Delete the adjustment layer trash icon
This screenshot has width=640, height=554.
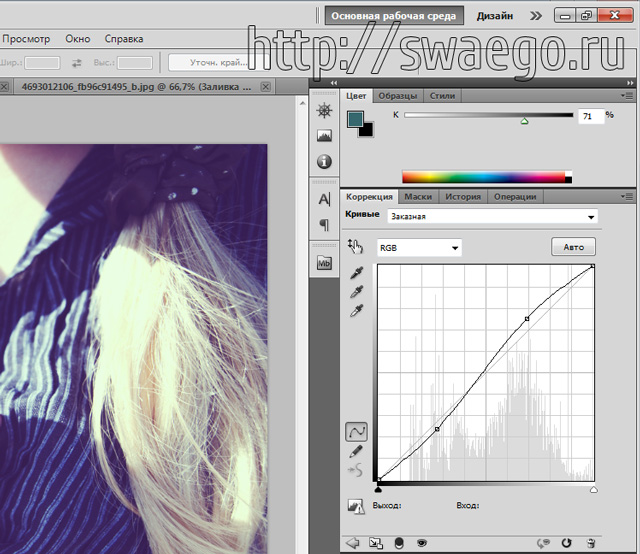point(591,543)
